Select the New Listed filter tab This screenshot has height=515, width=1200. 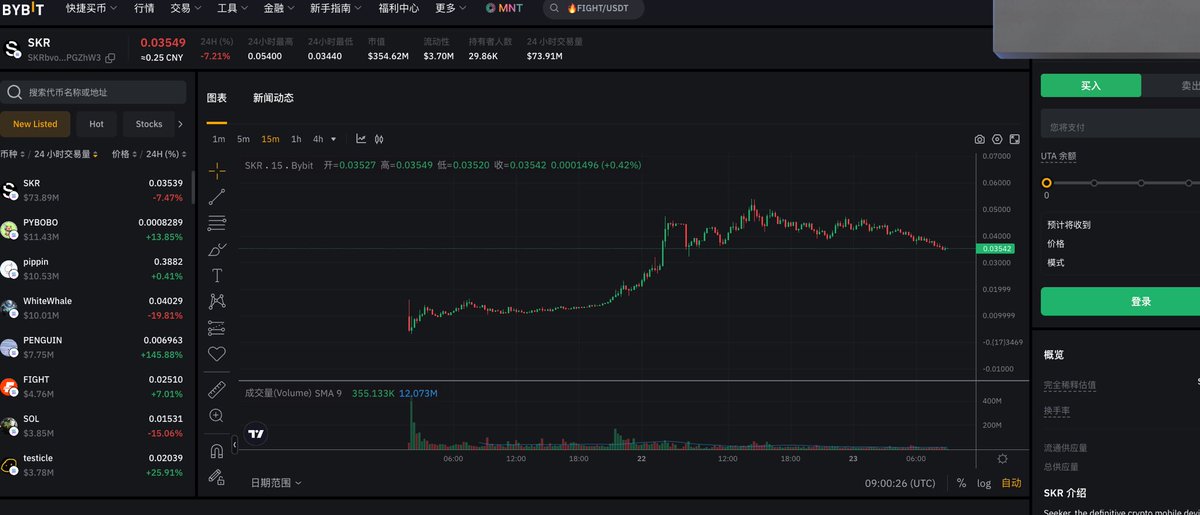(x=35, y=124)
